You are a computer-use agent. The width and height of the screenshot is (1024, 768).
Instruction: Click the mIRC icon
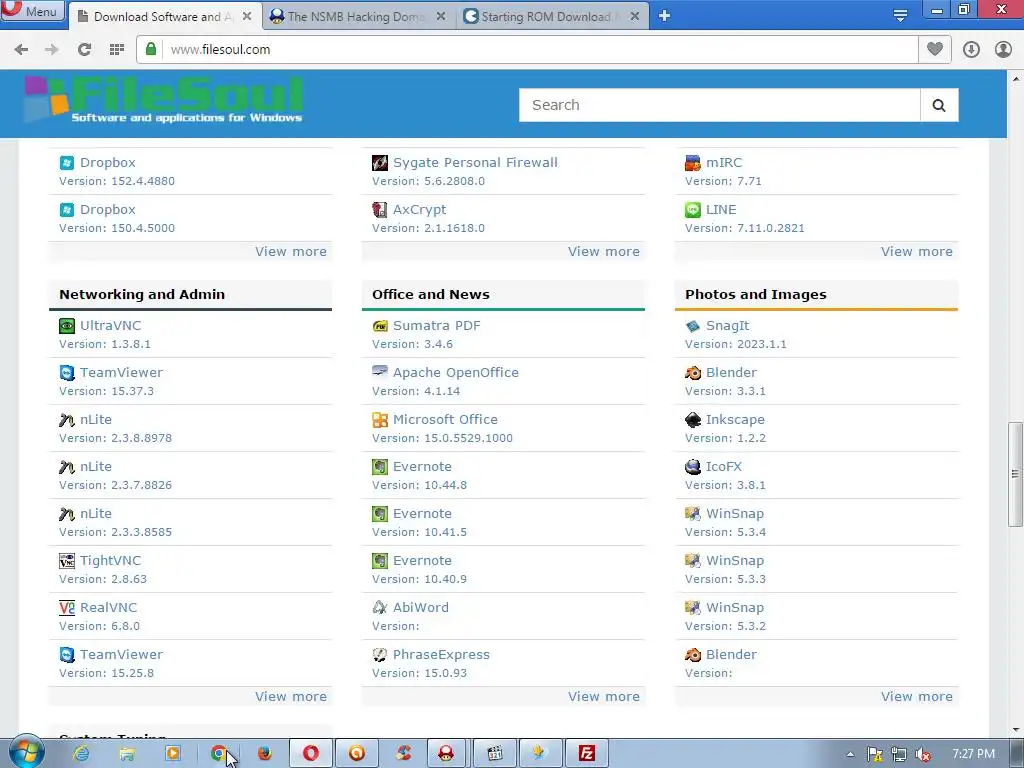click(692, 163)
